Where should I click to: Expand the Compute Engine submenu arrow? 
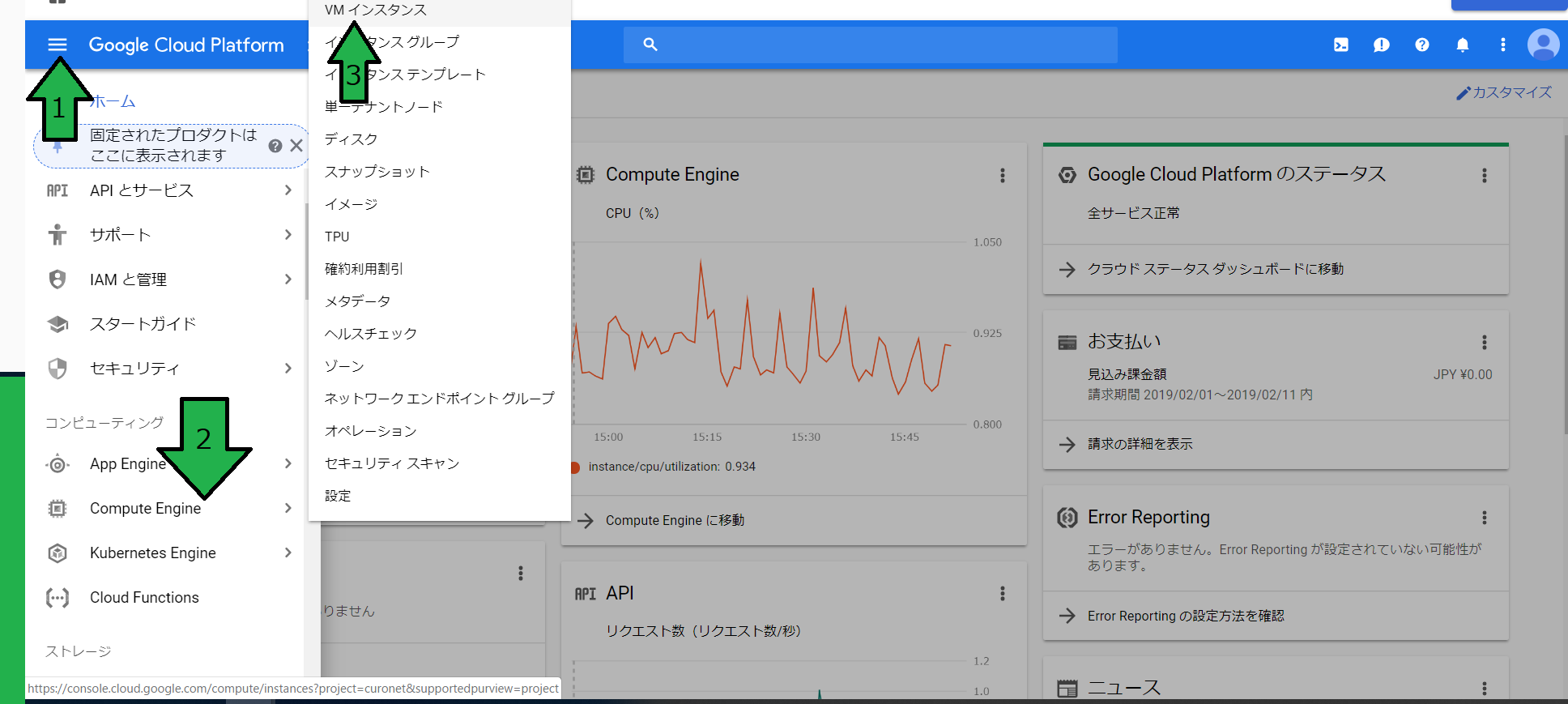[288, 508]
